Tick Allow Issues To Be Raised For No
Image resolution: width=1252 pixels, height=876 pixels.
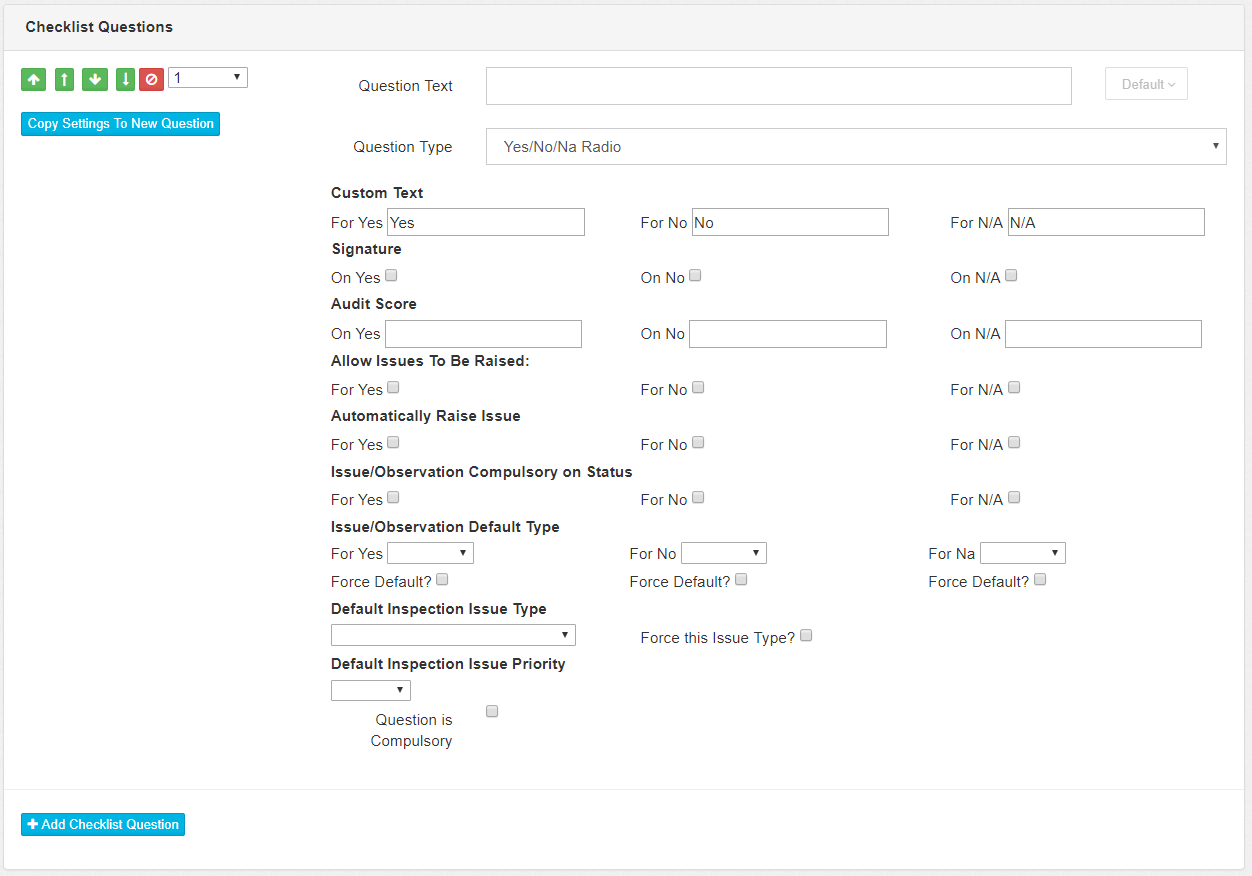click(x=698, y=388)
